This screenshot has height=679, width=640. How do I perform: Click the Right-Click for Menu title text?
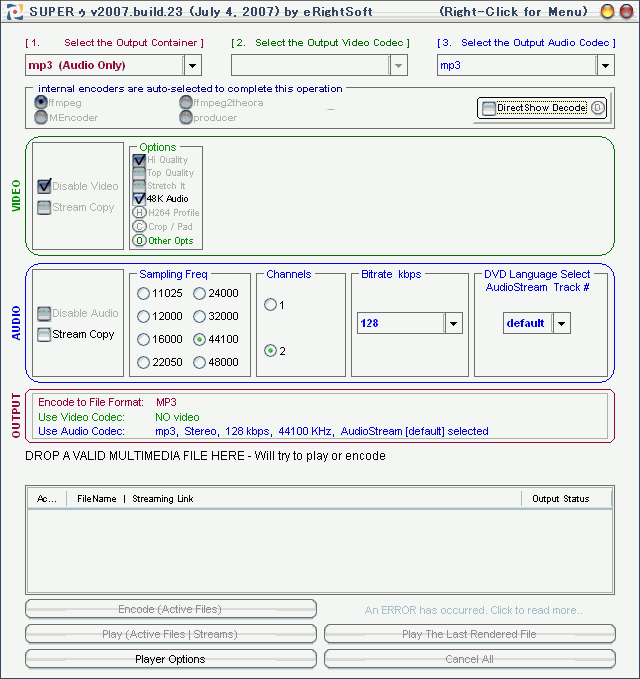click(513, 12)
